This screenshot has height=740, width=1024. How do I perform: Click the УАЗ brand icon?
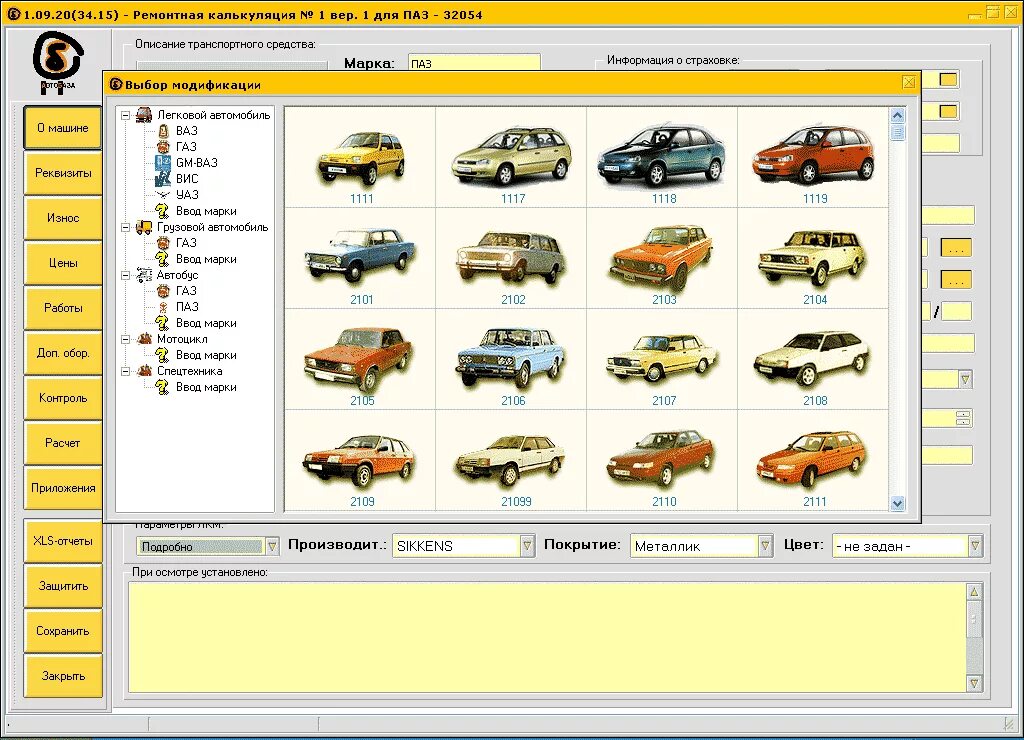(x=163, y=195)
